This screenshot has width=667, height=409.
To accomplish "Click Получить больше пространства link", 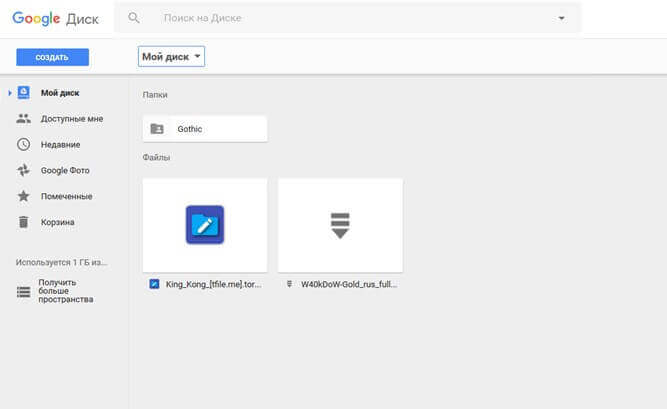I will [x=66, y=291].
